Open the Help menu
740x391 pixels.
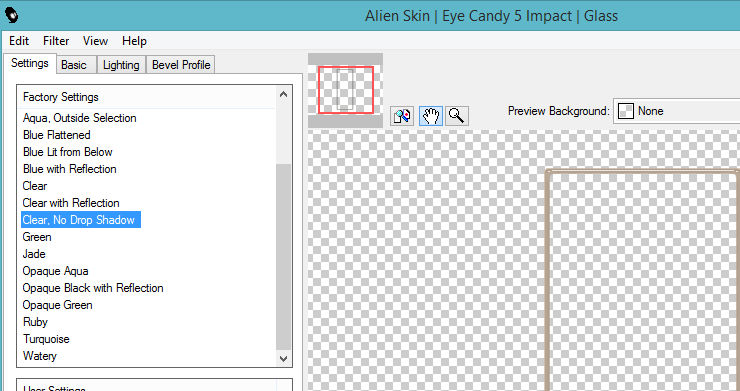click(134, 41)
